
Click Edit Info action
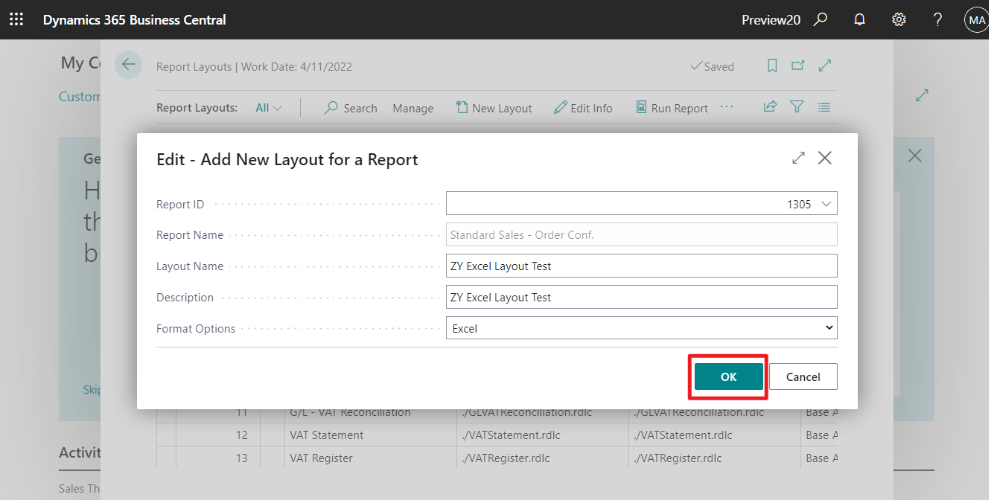point(583,108)
